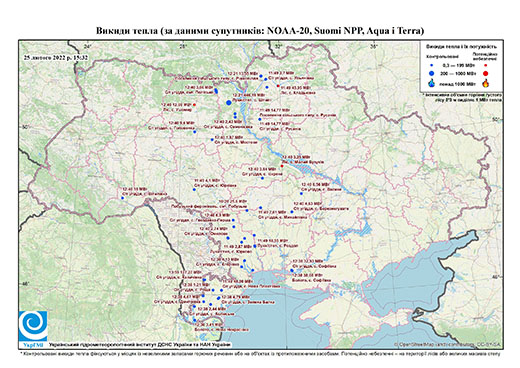Click the date stamp 25 лютого 2022
This screenshot has width=520, height=368.
[x=56, y=57]
